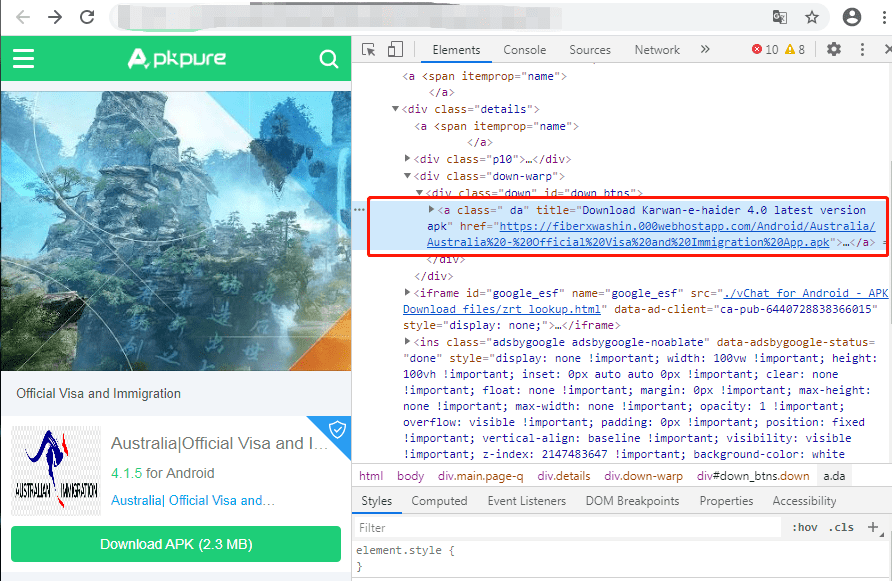
Task: Follow the fiberxwashin APK href link
Action: click(x=651, y=234)
